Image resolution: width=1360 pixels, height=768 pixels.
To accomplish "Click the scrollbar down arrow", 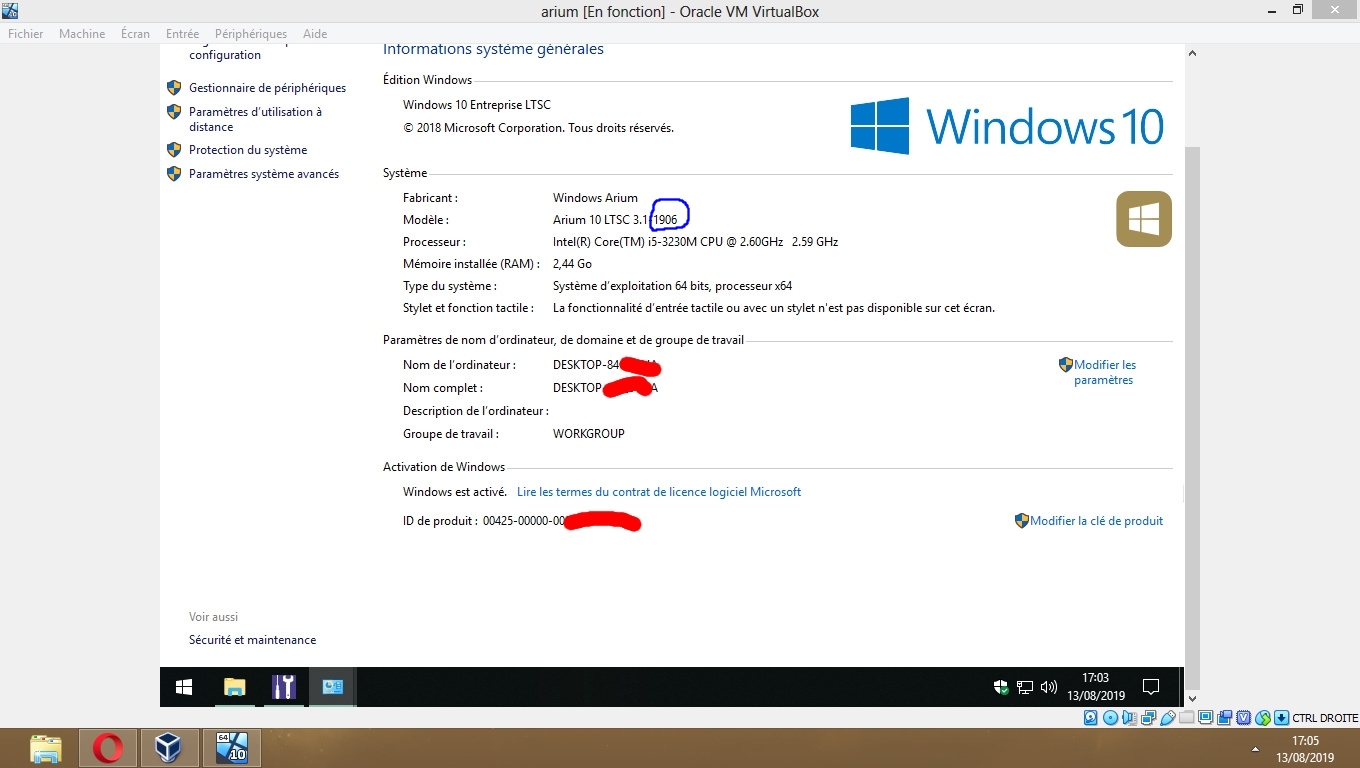I will tap(1191, 699).
